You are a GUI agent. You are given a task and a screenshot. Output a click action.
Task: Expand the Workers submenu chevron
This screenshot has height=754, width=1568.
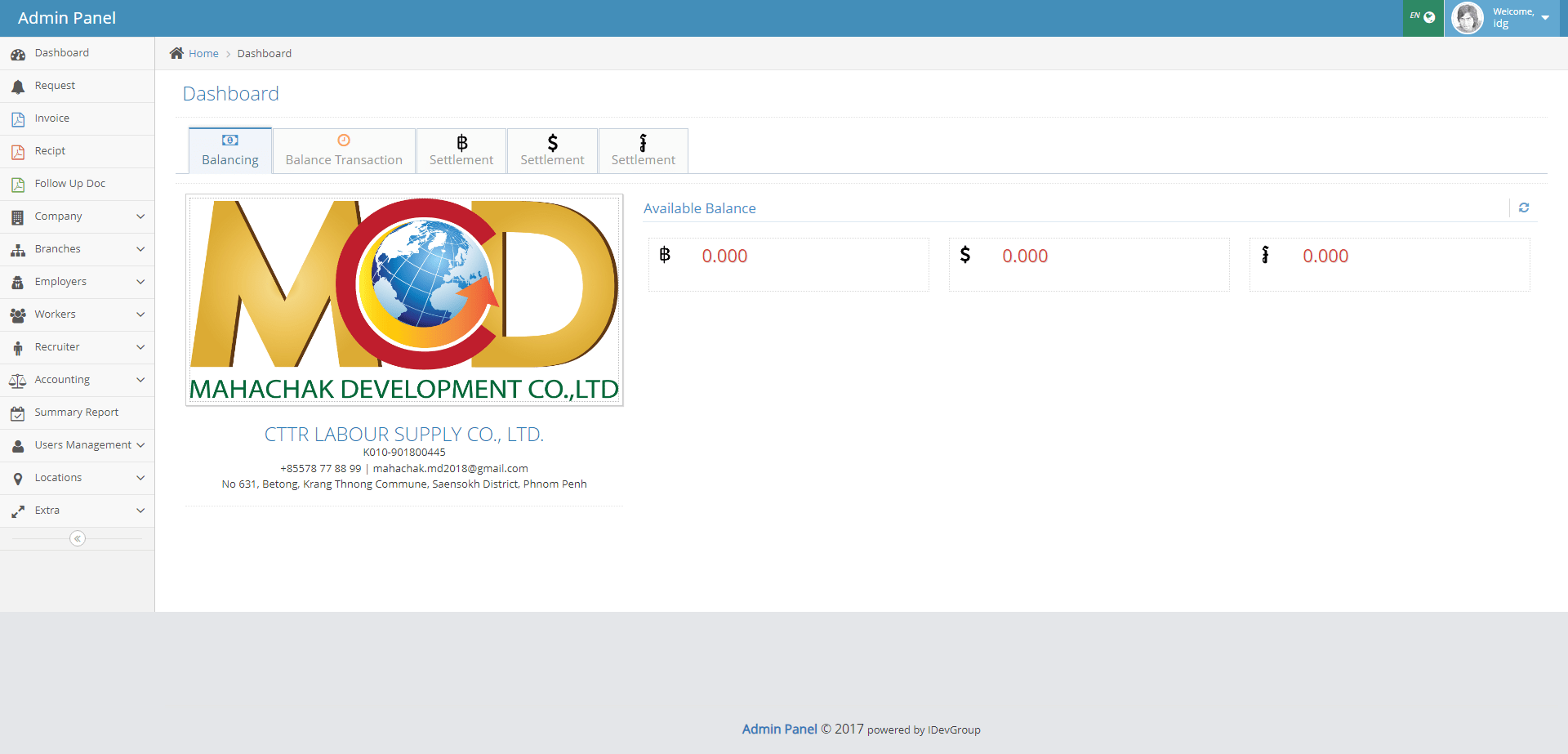[140, 315]
